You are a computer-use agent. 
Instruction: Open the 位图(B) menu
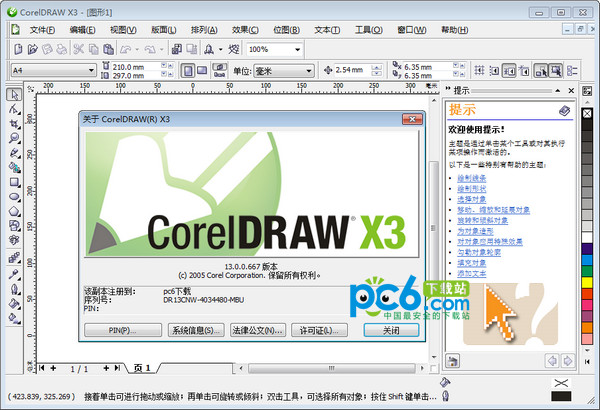286,30
